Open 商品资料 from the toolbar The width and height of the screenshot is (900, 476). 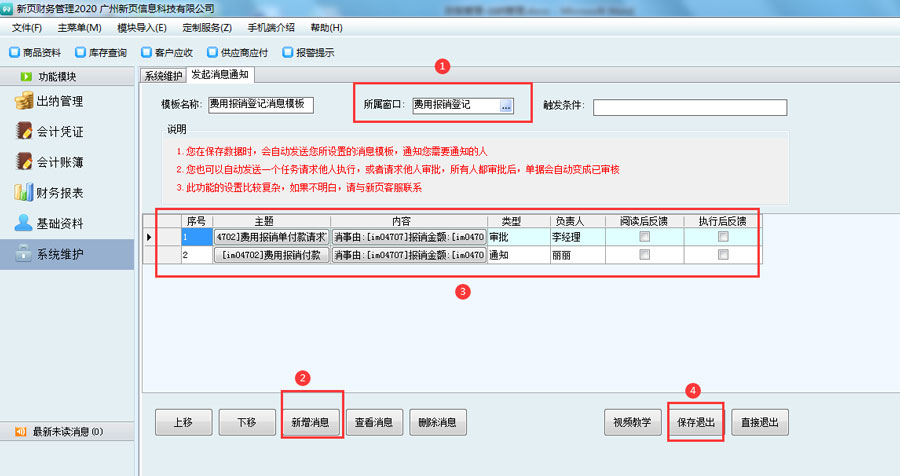(35, 53)
